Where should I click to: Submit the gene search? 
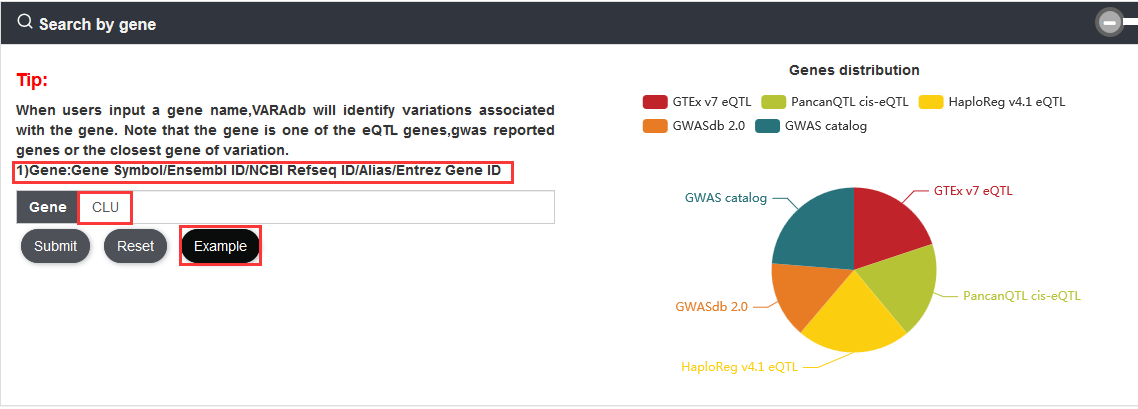point(55,247)
